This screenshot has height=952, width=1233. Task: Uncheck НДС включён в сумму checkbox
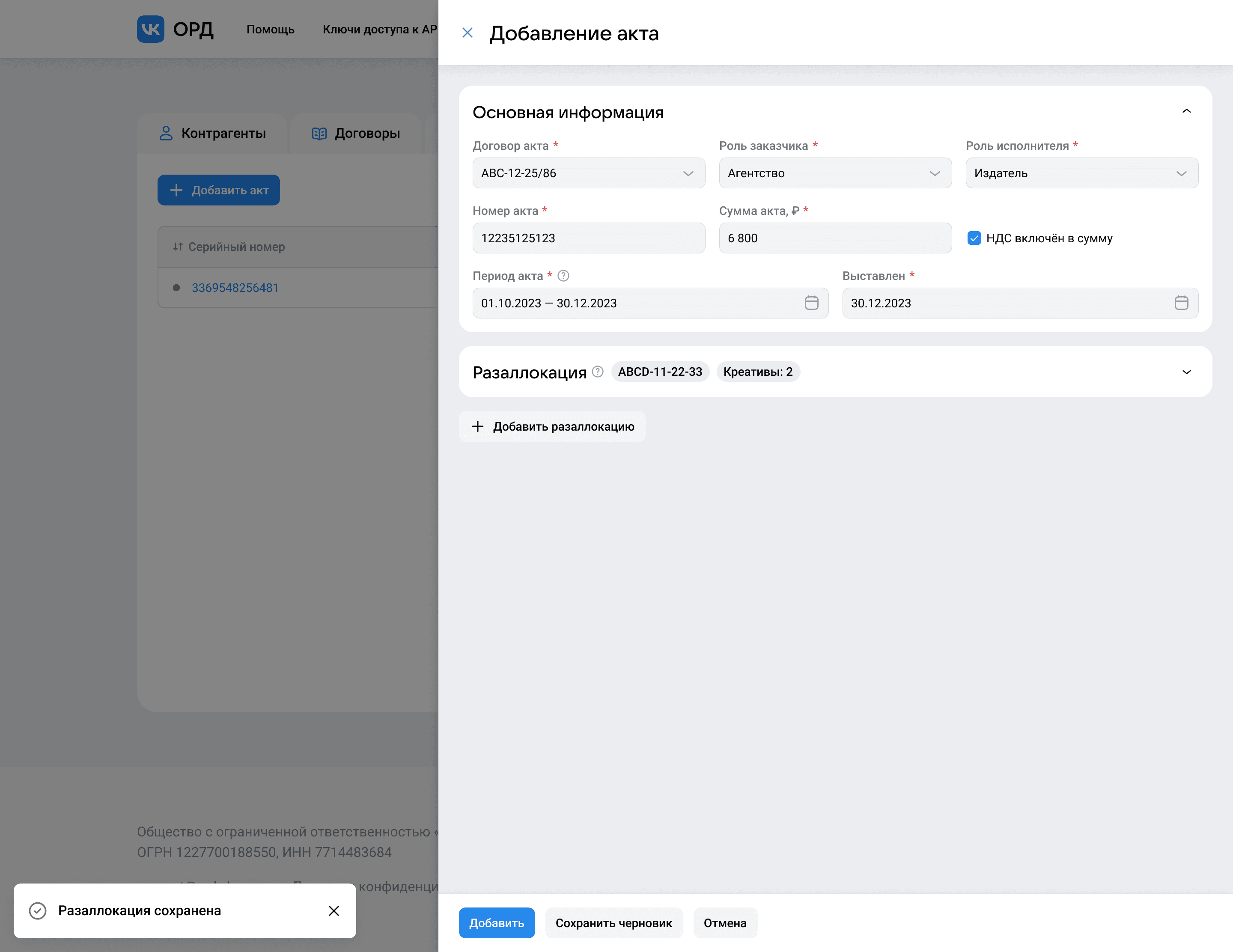click(974, 238)
